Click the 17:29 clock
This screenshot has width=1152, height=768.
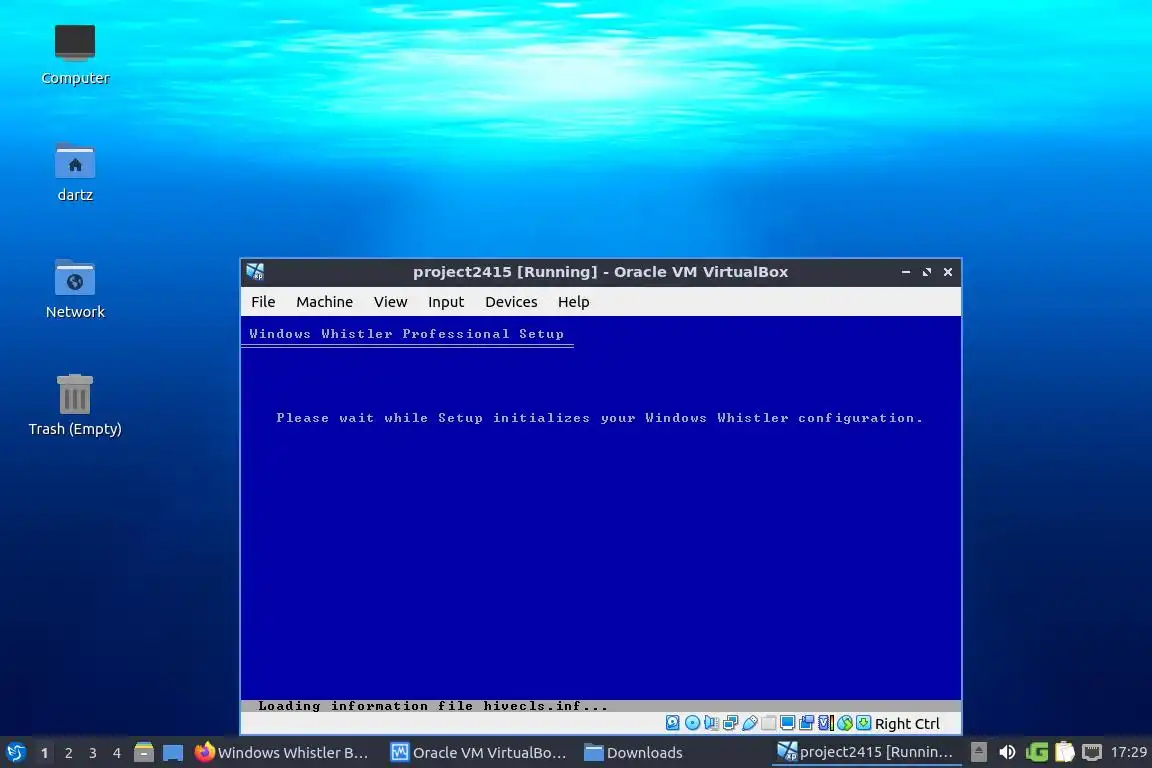click(1128, 752)
